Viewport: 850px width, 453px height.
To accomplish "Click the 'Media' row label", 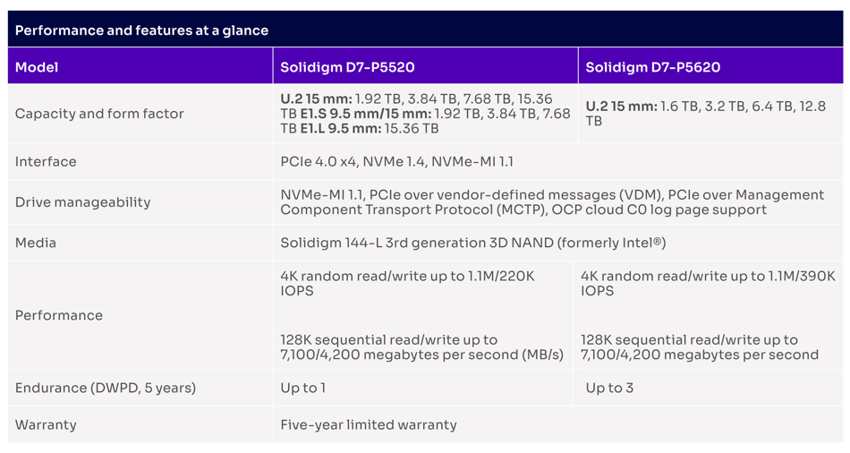I will (x=35, y=243).
